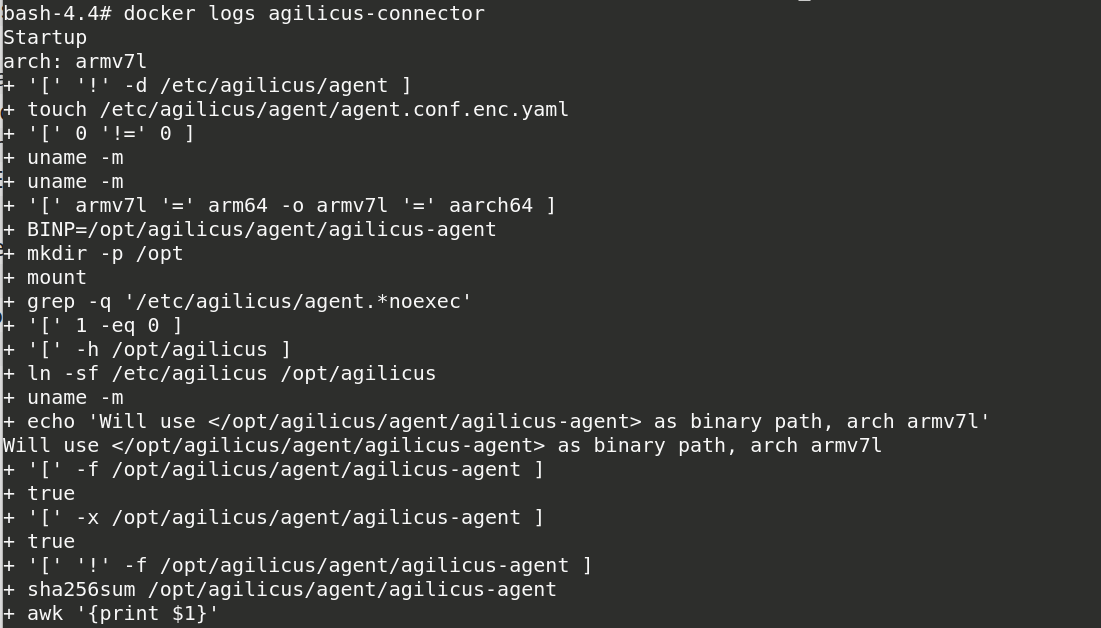Select the "Startup" log line

pyautogui.click(x=45, y=38)
